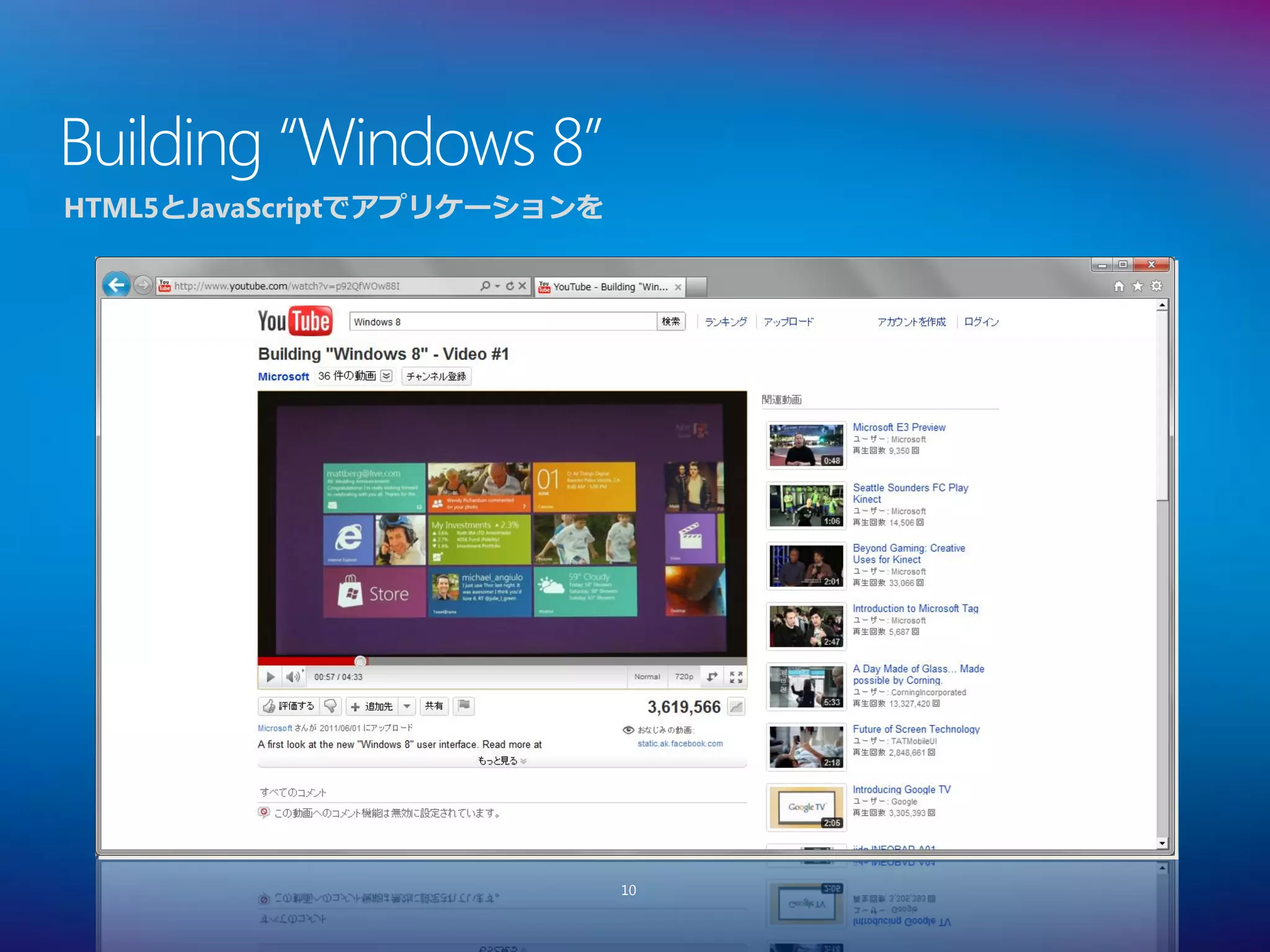Click the video progress bar scrubber handle
This screenshot has width=1270, height=952.
click(x=360, y=661)
